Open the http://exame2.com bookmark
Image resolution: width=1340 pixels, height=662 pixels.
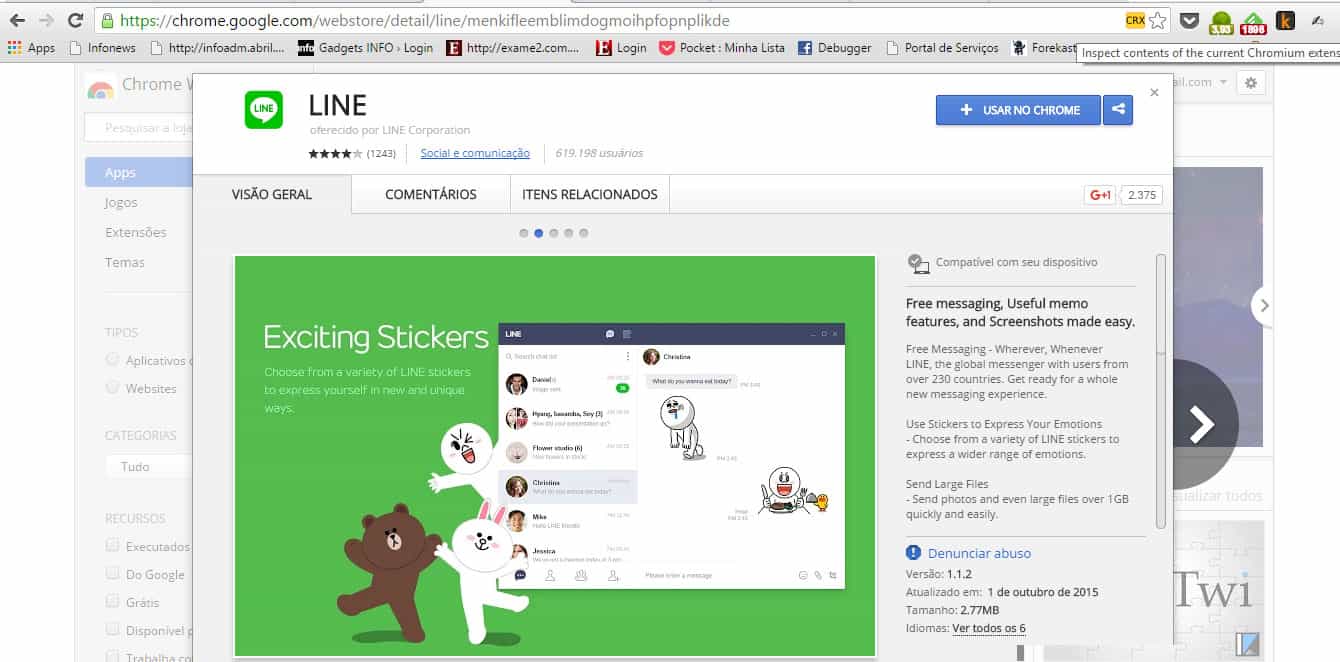click(x=513, y=47)
